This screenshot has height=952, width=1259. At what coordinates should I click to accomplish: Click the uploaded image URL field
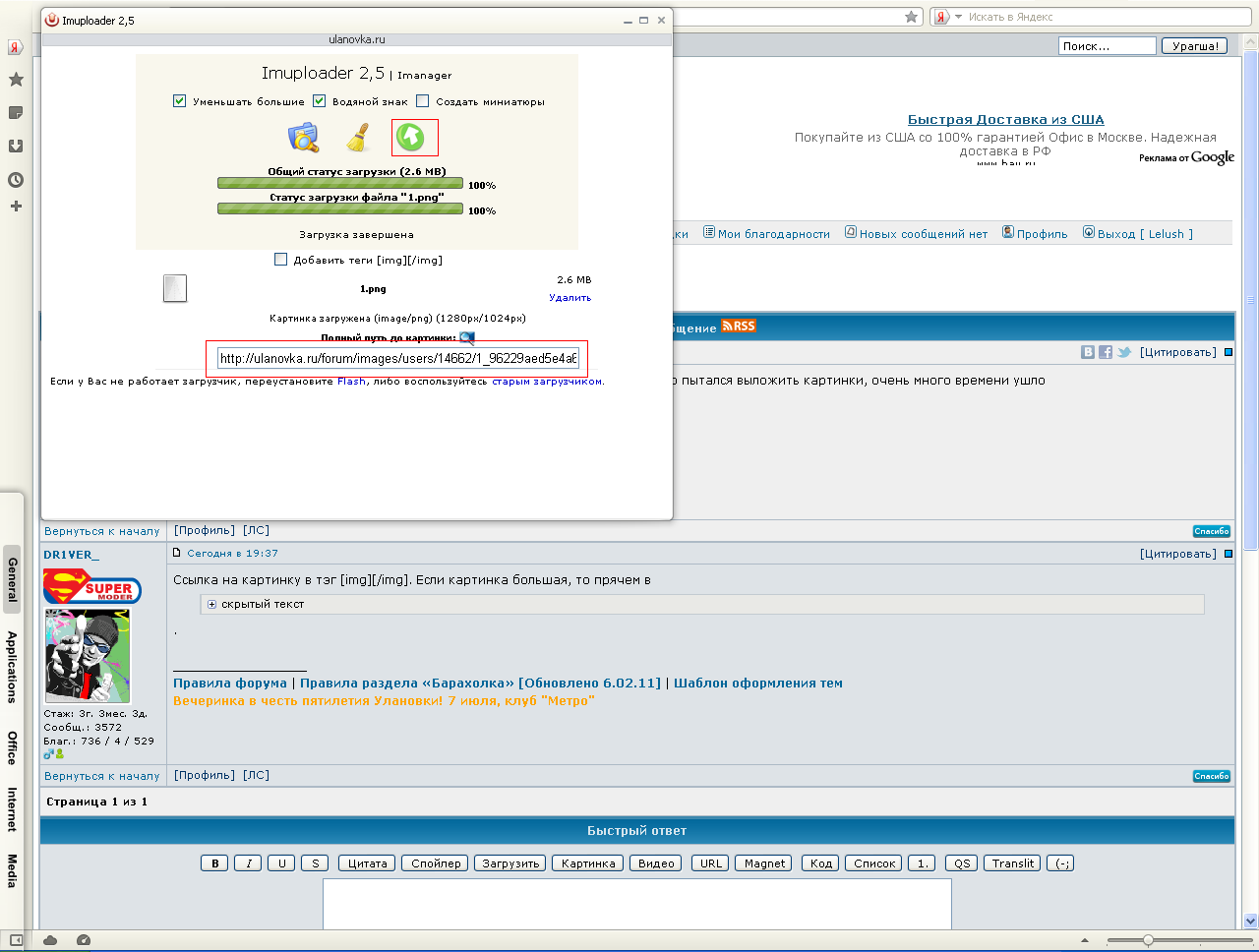(x=397, y=359)
